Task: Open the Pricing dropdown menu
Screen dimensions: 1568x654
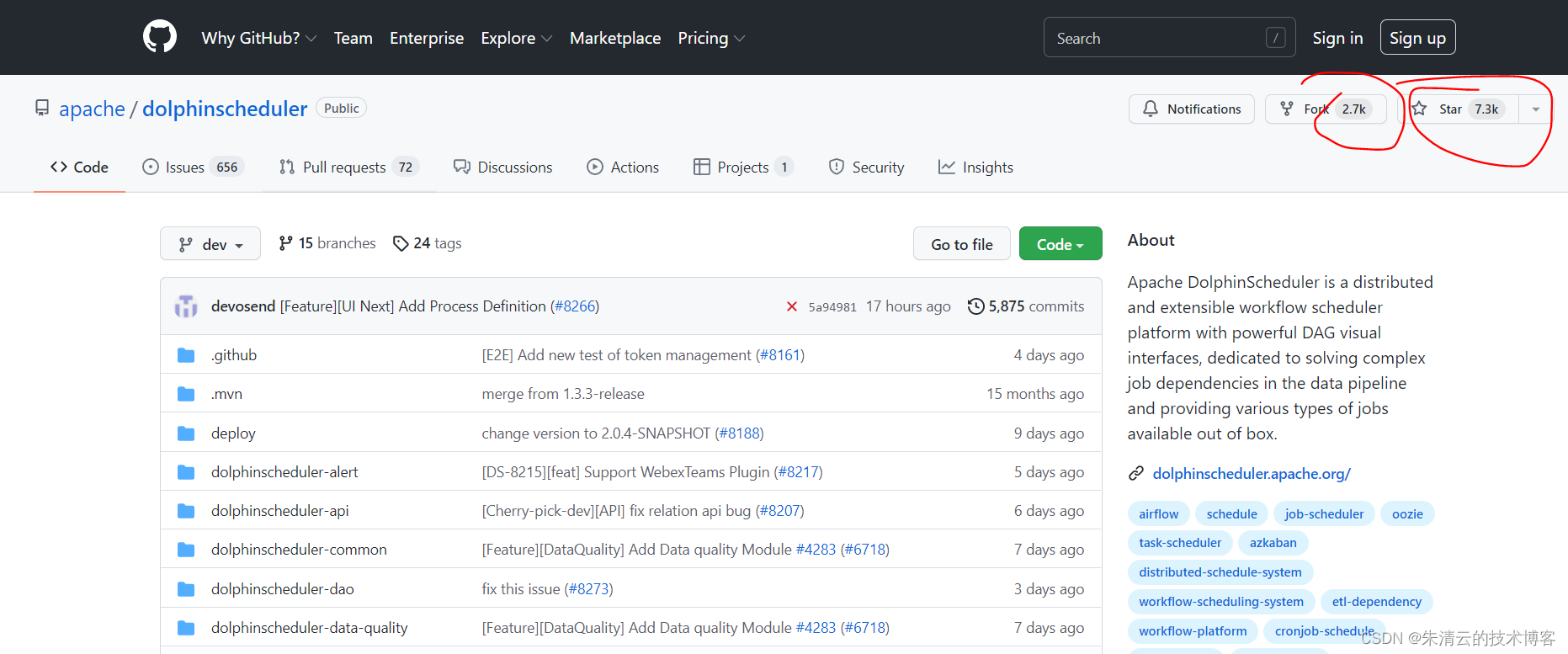Action: pos(711,38)
